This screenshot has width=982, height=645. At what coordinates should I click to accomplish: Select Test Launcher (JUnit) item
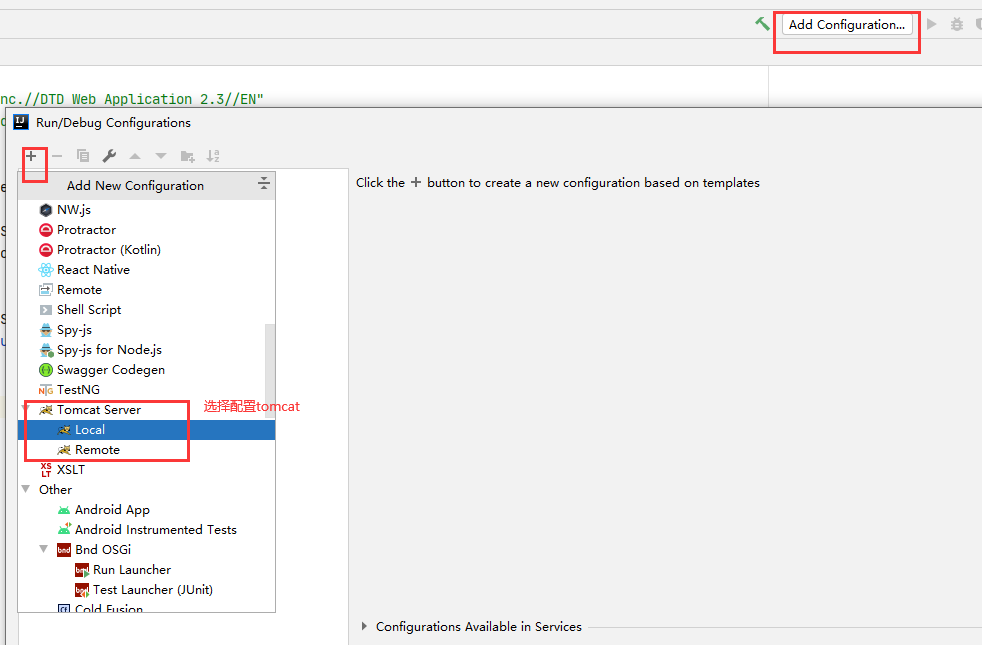pos(147,590)
